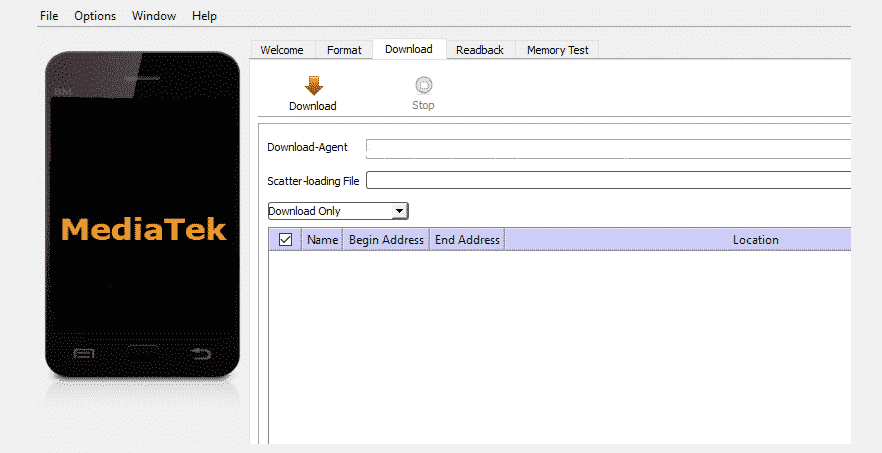
Task: Toggle the select-all checkbox in table header
Action: 285,240
